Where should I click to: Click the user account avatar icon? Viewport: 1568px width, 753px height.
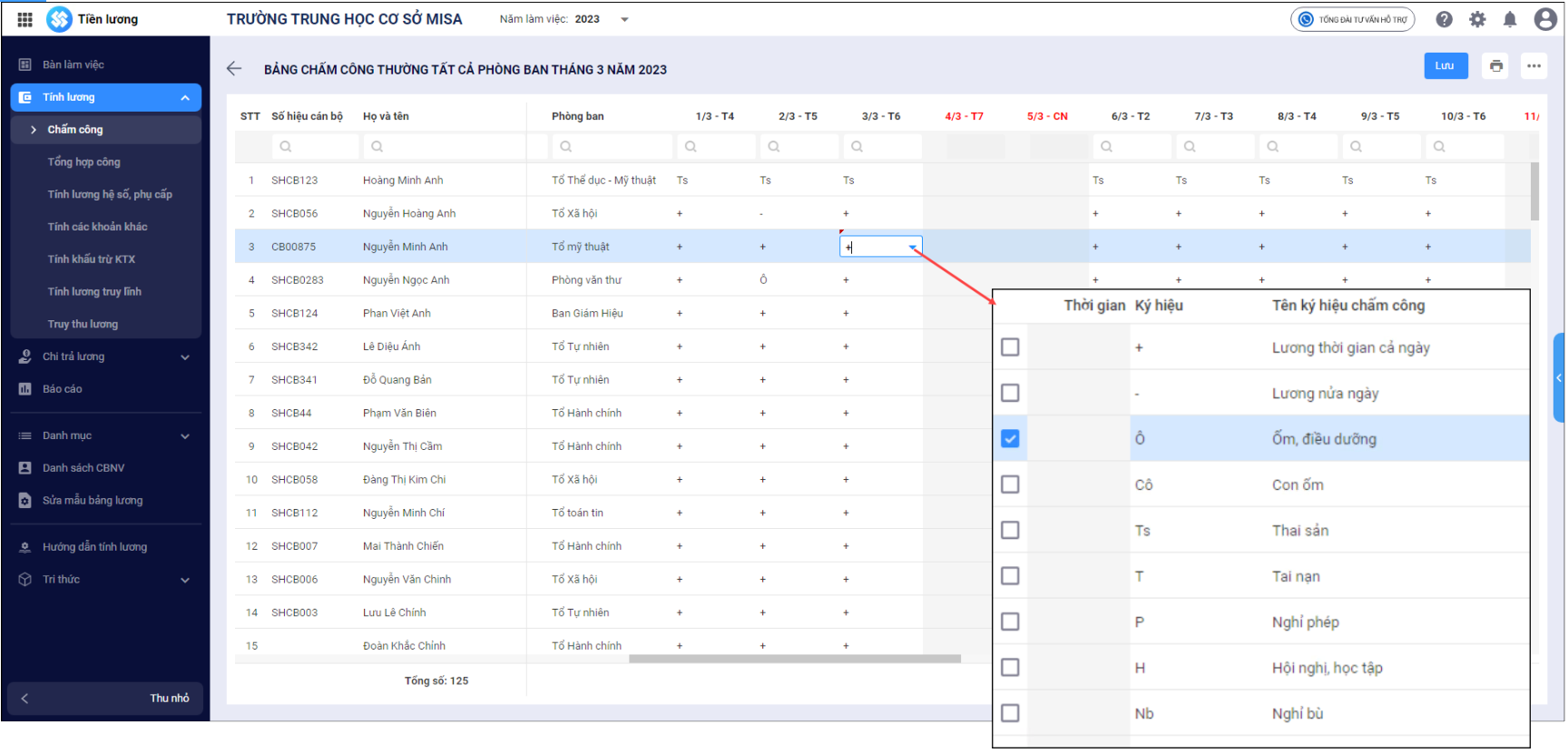[1545, 19]
